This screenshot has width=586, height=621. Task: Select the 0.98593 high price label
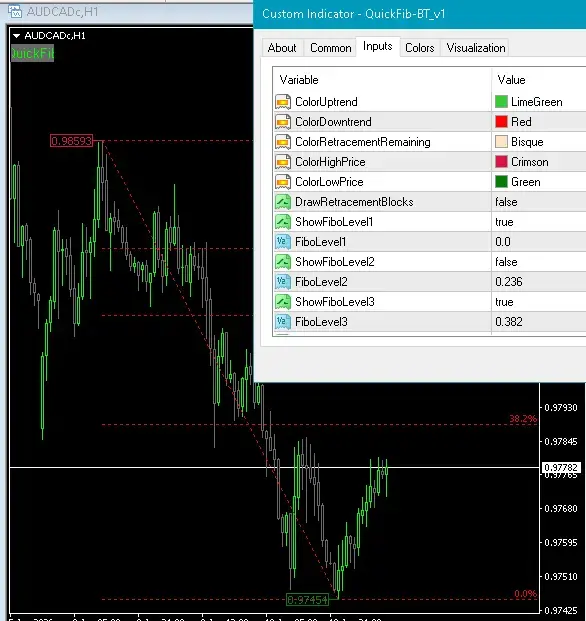point(72,141)
